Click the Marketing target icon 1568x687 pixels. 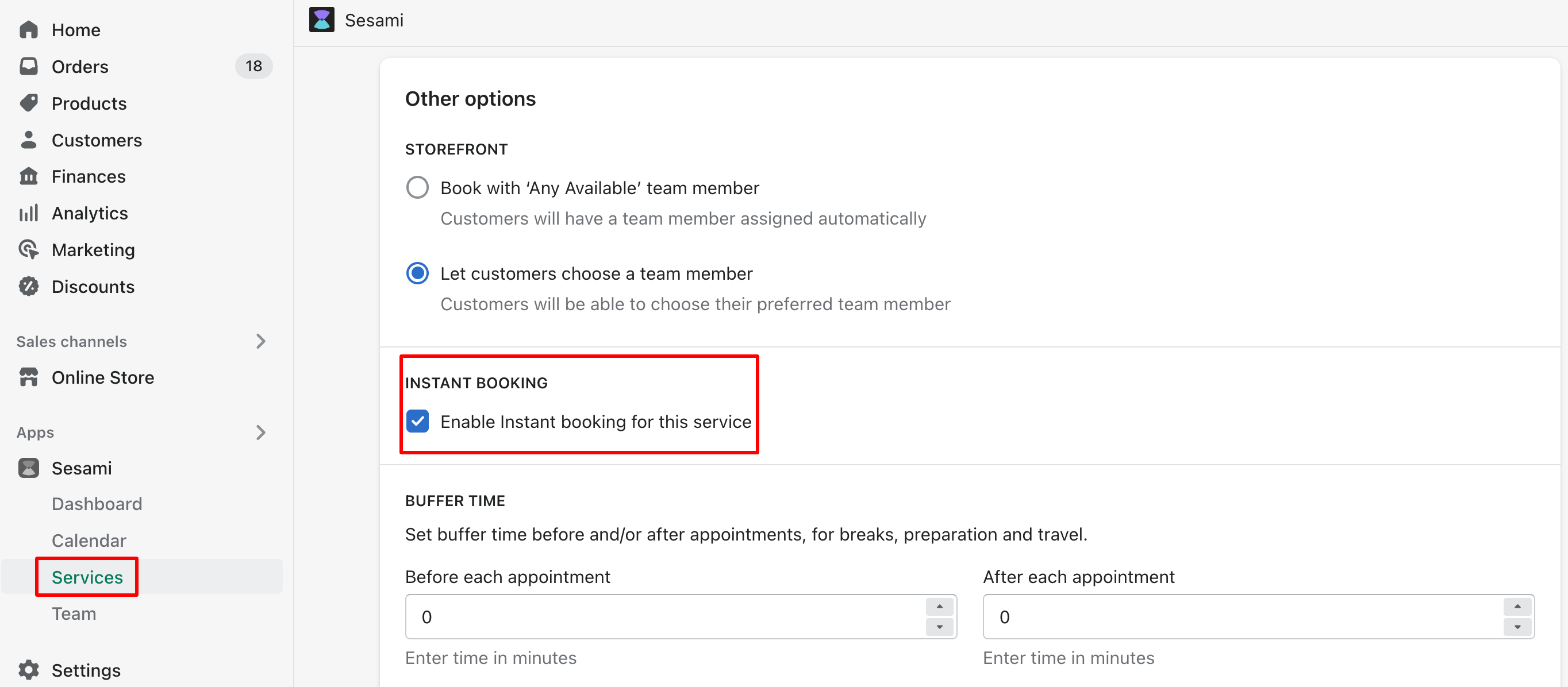(x=29, y=249)
